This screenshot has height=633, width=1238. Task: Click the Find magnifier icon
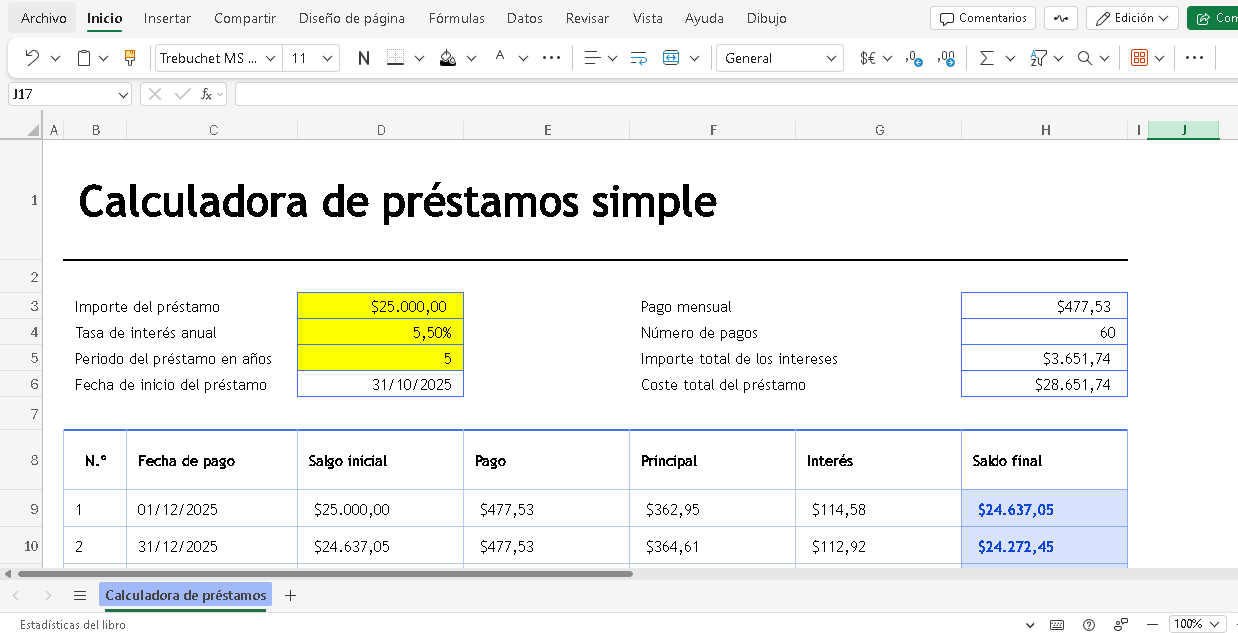point(1084,58)
